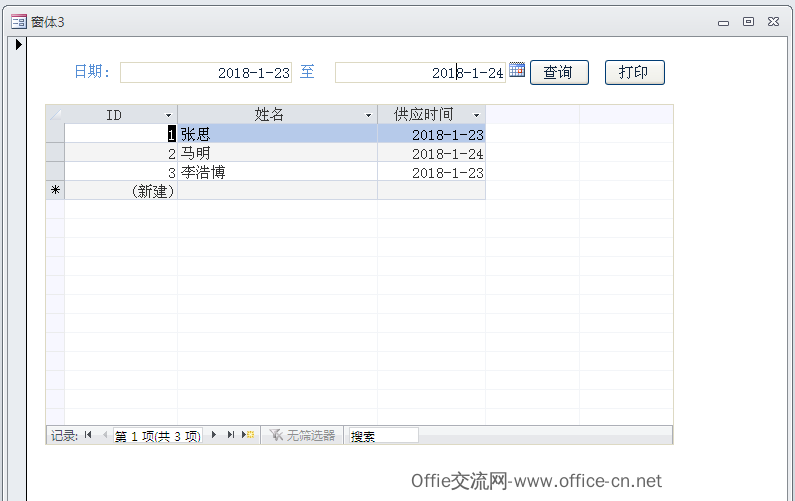Focus the start date field 2018-1-23

click(206, 73)
